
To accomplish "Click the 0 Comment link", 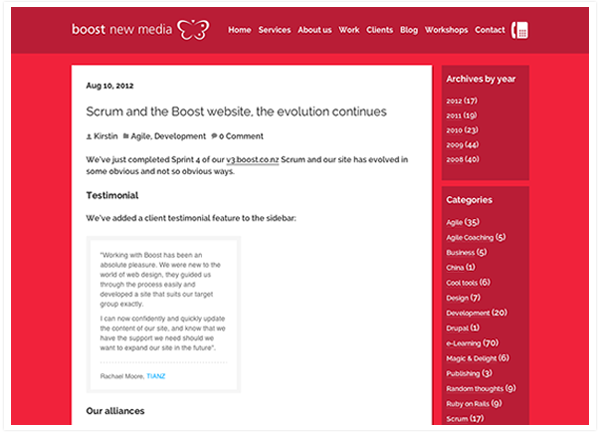I will tap(241, 136).
